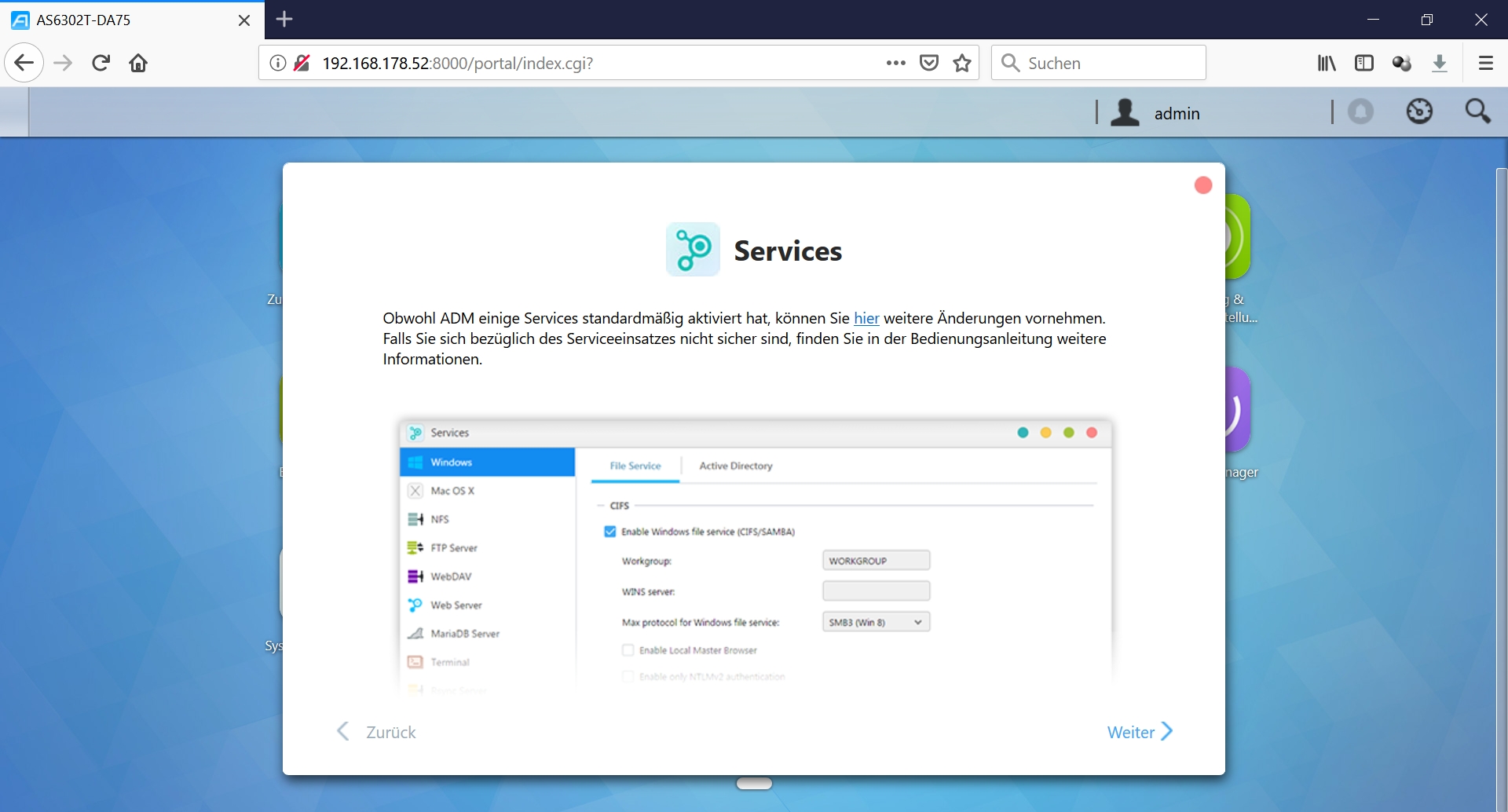Switch to the Active Directory tab

pos(735,466)
